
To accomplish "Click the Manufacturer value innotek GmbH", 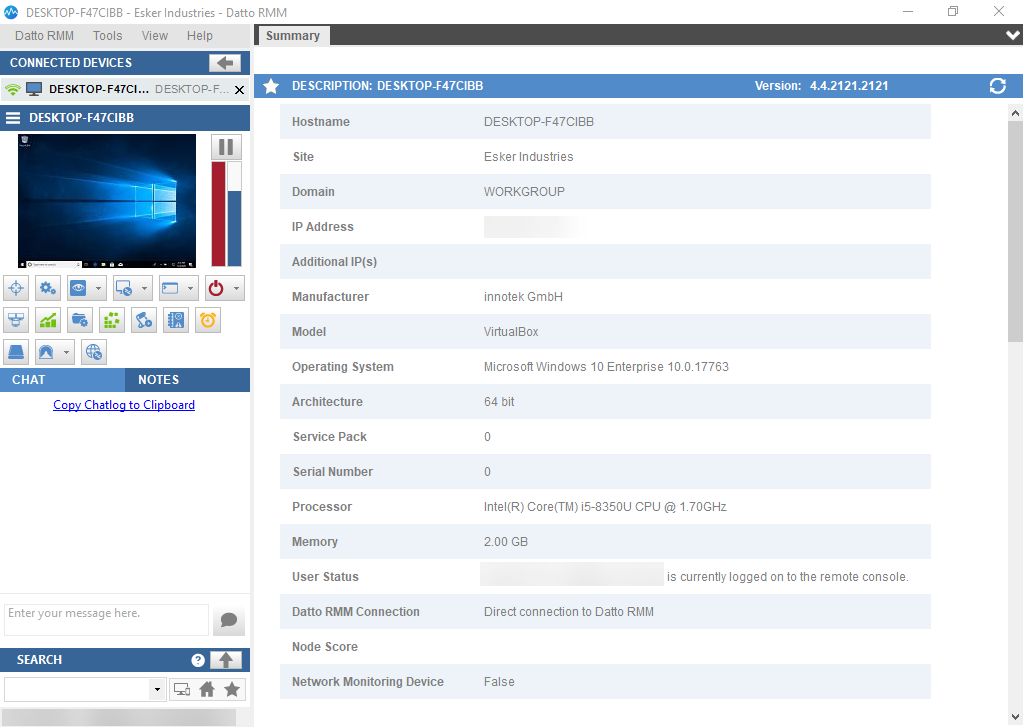I will pos(523,297).
